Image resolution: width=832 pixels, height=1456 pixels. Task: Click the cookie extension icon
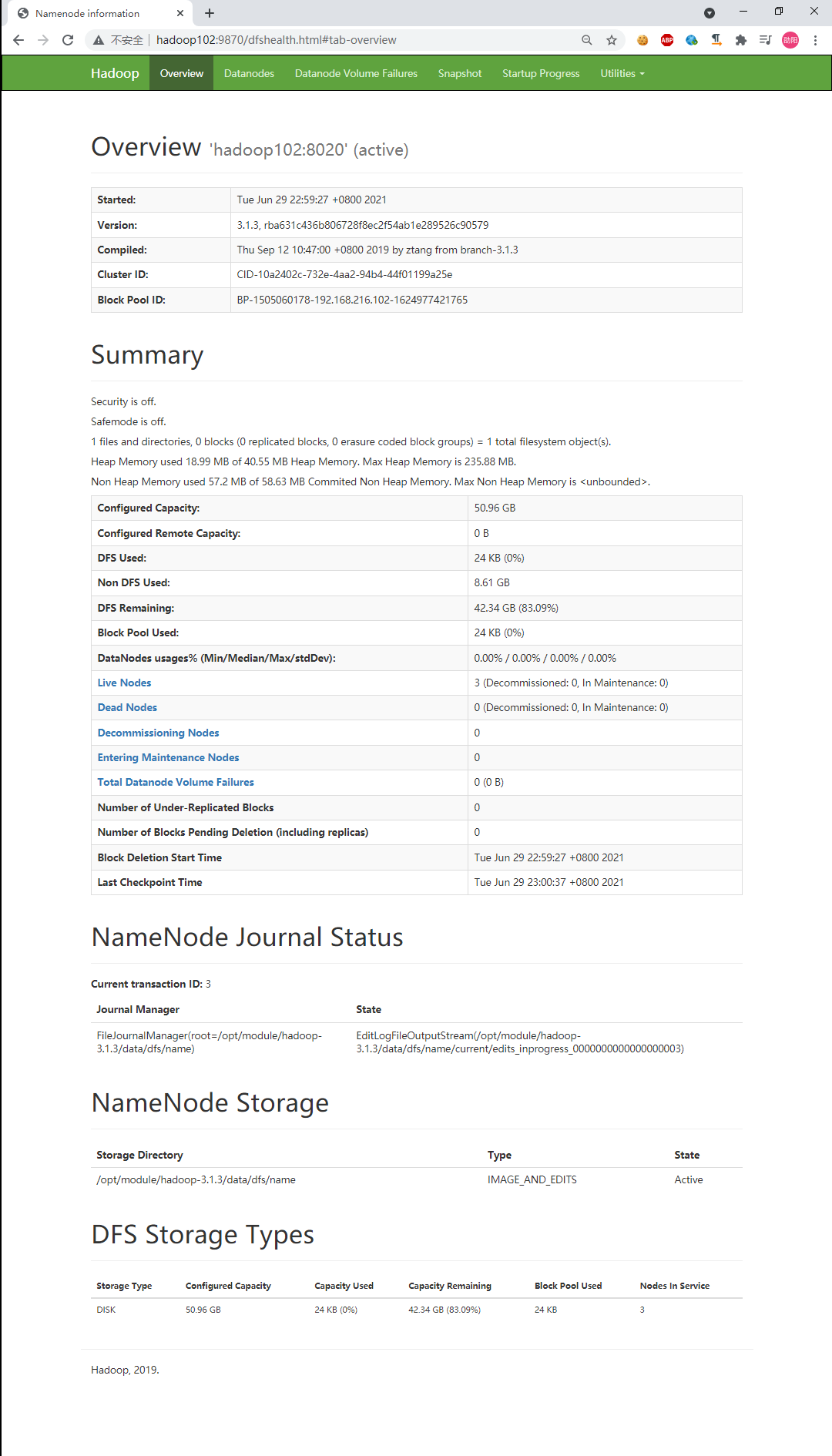pyautogui.click(x=642, y=40)
